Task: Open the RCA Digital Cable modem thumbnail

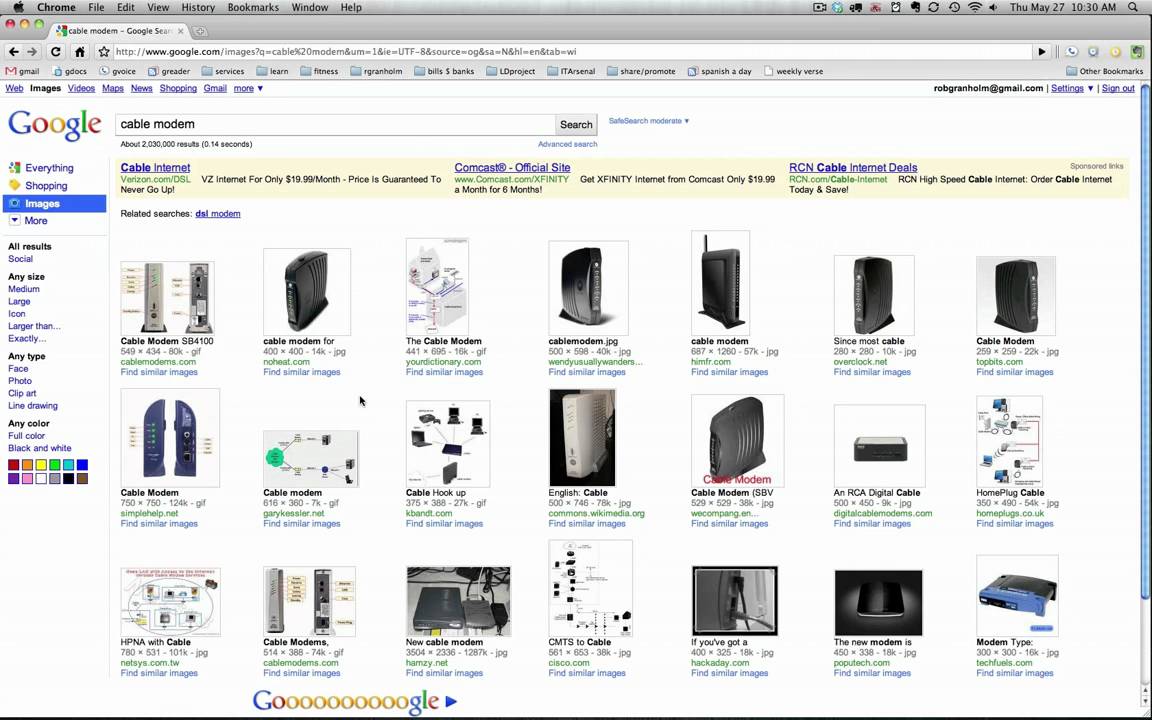Action: [x=879, y=446]
